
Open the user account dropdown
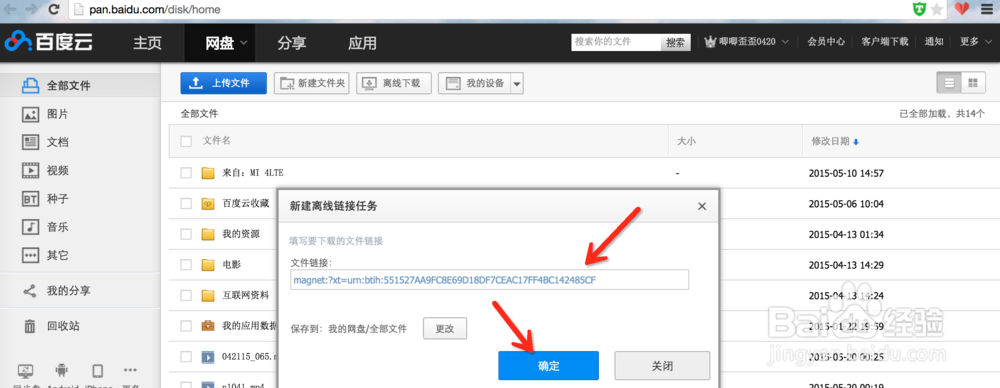click(746, 41)
